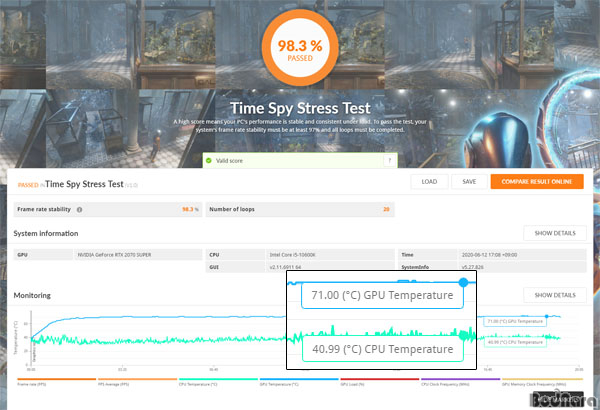Toggle GPU Memory Clock Frequency series in legend

click(x=542, y=382)
